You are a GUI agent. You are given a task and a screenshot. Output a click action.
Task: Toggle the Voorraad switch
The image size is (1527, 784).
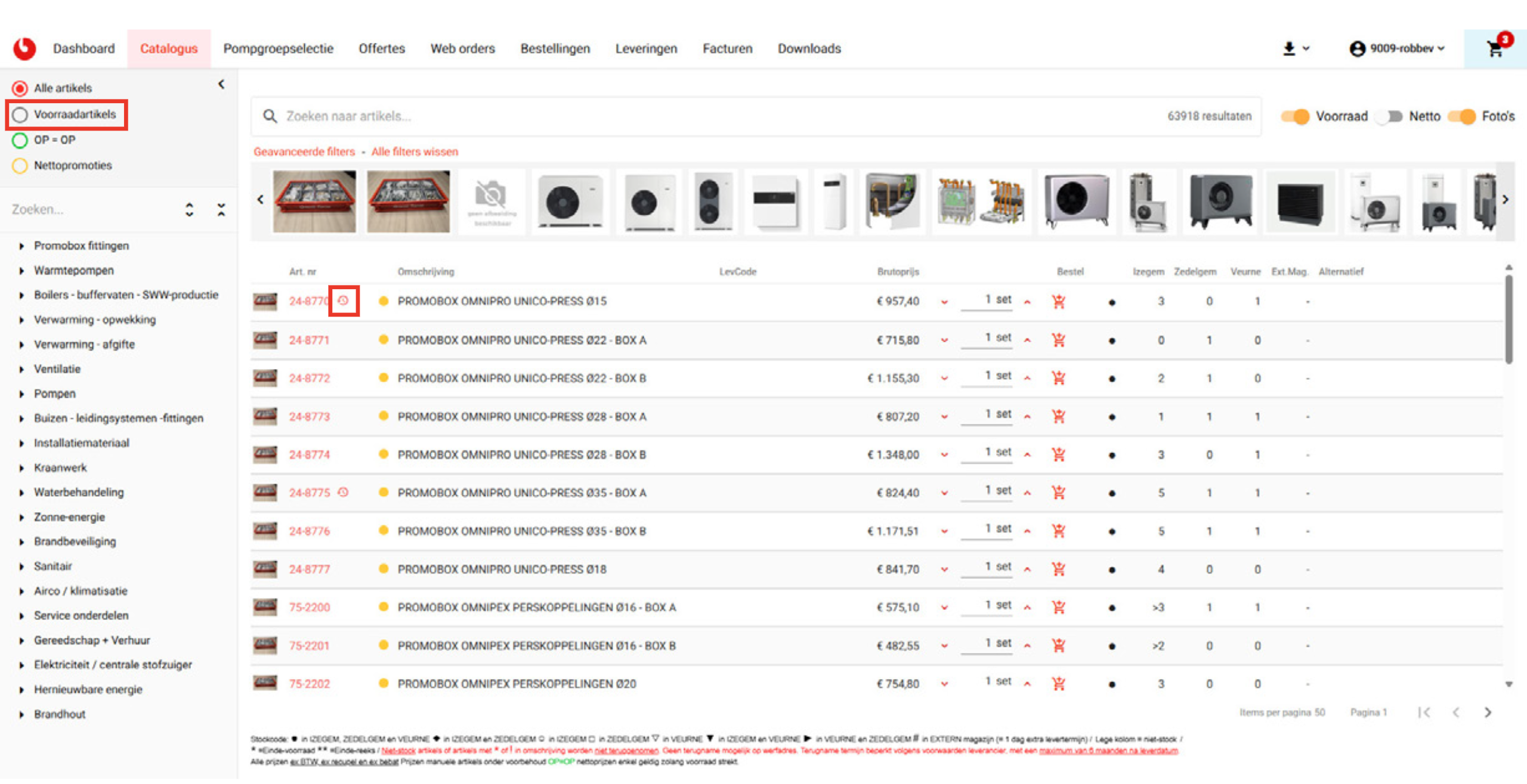(1296, 116)
